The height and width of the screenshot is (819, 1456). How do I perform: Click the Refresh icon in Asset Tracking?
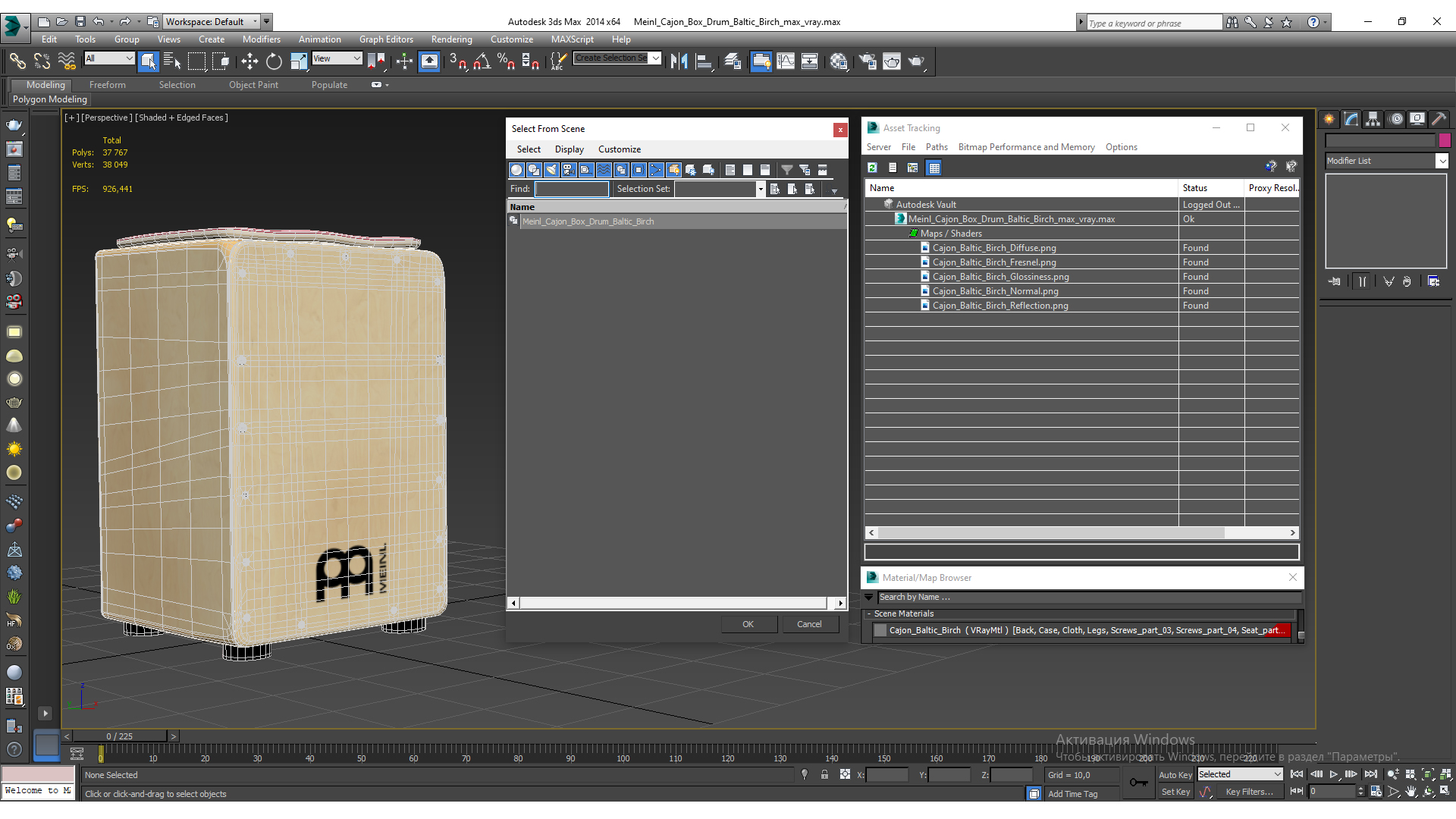[x=873, y=168]
